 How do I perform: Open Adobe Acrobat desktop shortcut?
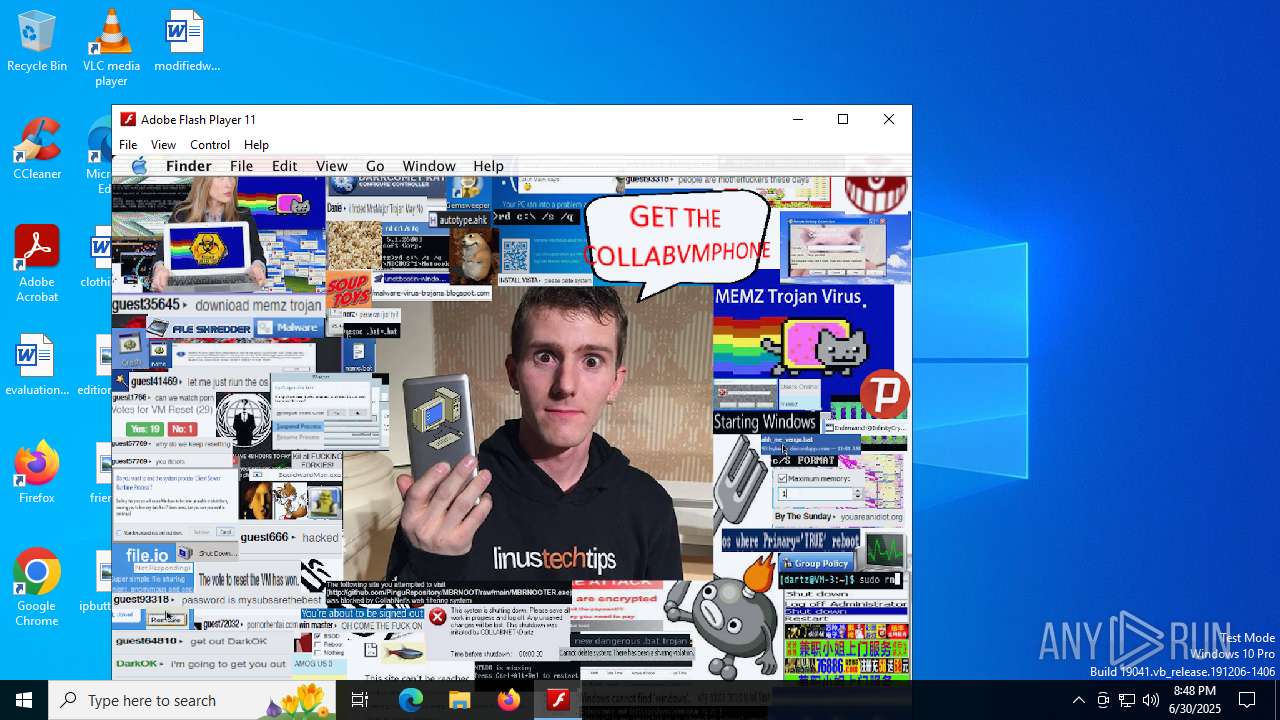coord(37,264)
